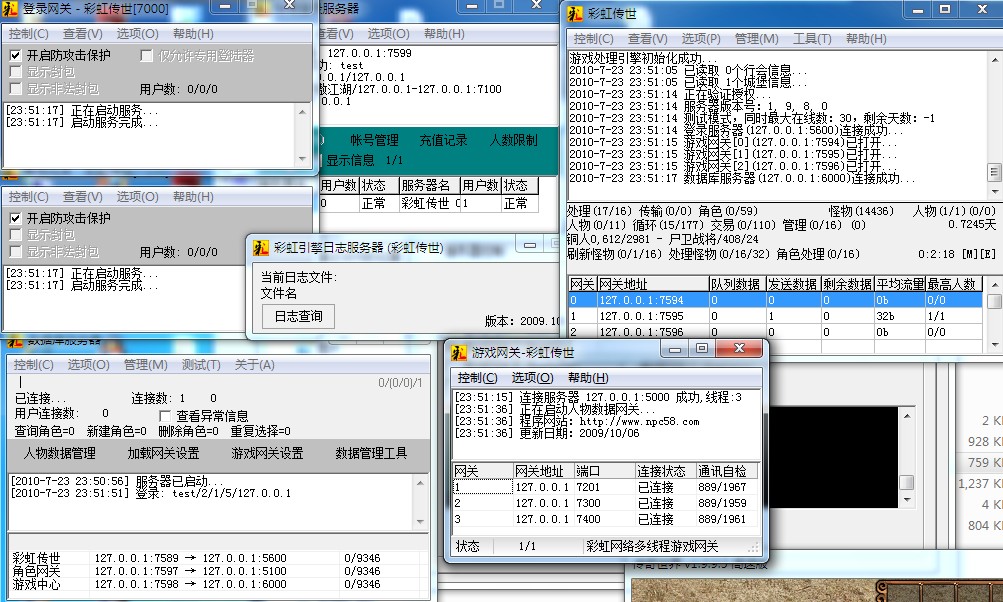Image resolution: width=1003 pixels, height=602 pixels.
Task: Click the 彩虹传世 main window title icon
Action: click(576, 13)
